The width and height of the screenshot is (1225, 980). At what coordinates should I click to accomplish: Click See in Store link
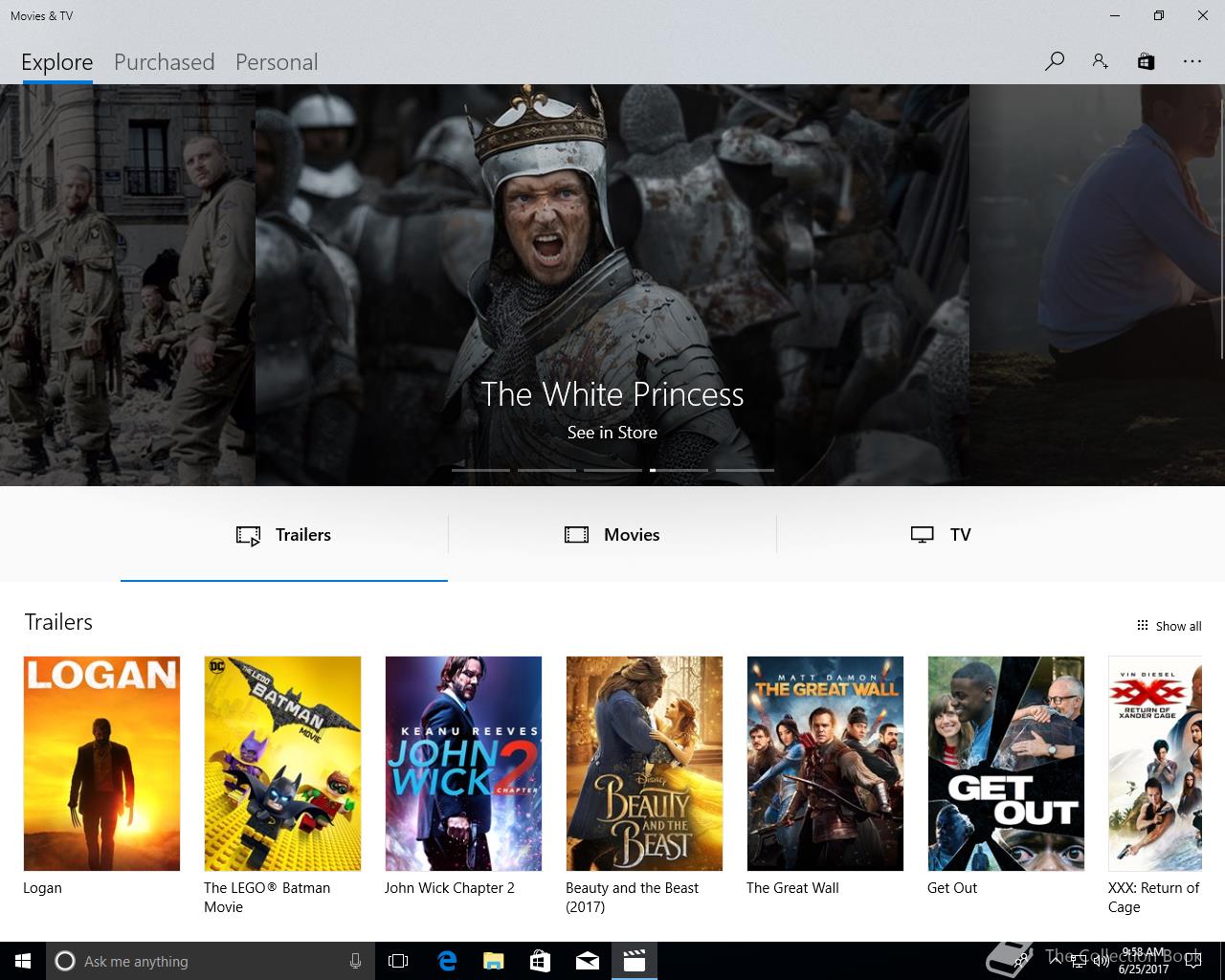pyautogui.click(x=612, y=433)
